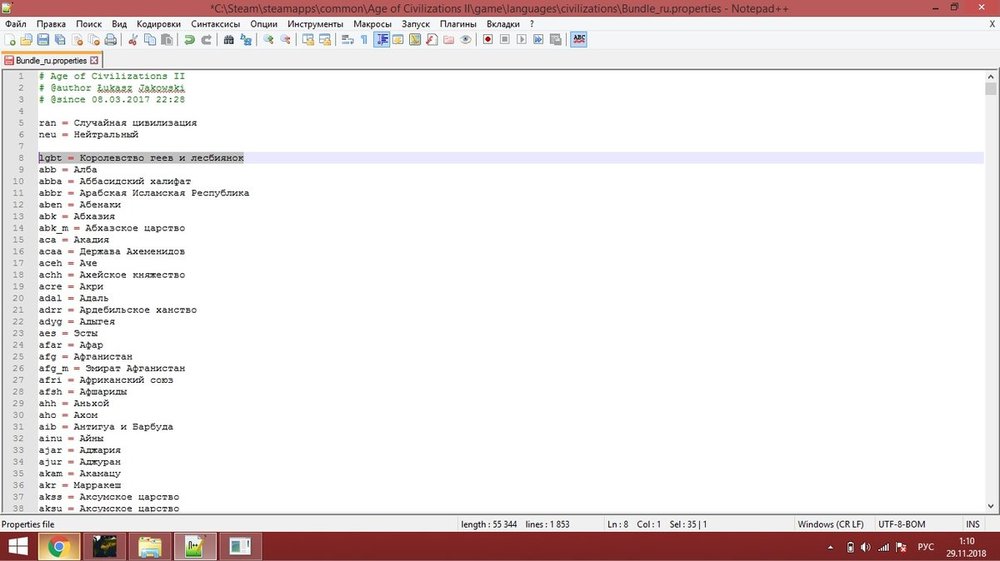Open Find using the binoculars icon

coord(228,40)
